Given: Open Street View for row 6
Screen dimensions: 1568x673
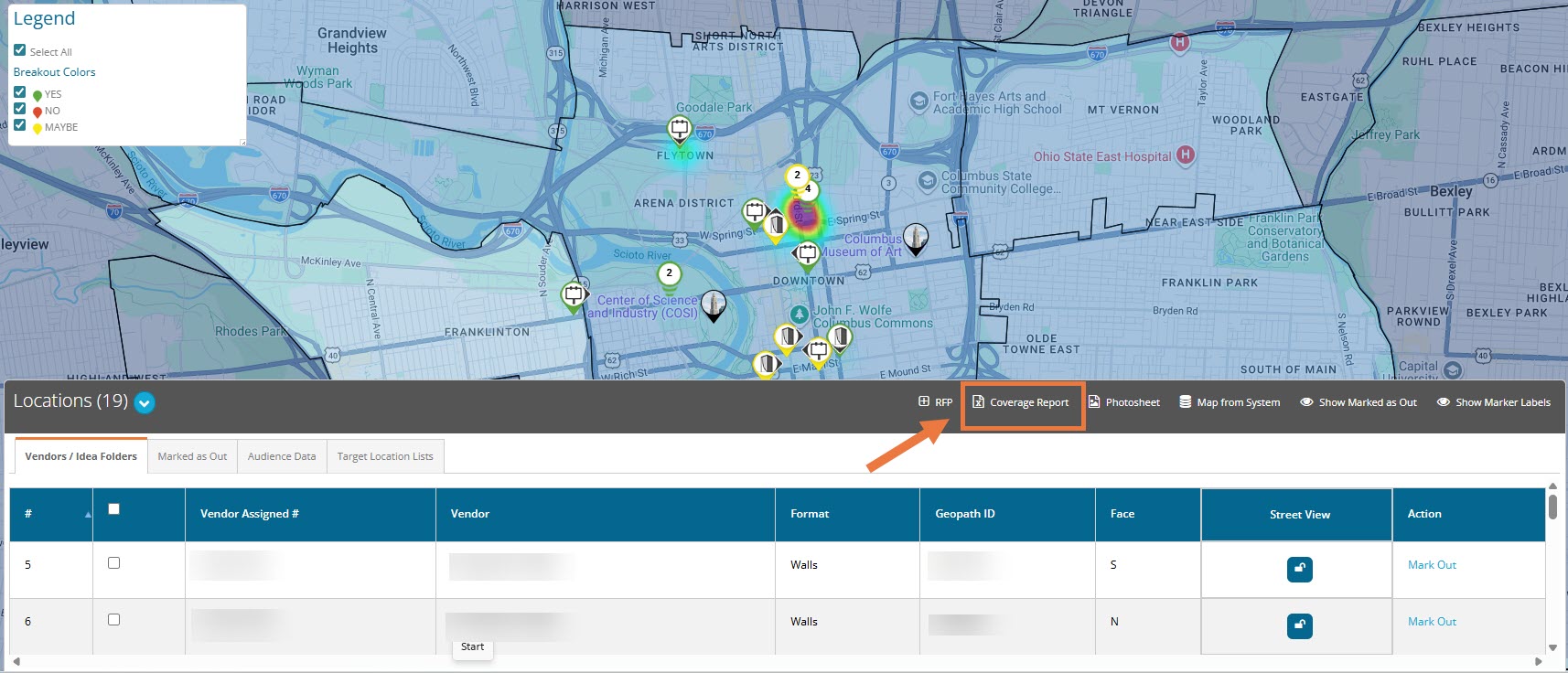Looking at the screenshot, I should pos(1299,626).
